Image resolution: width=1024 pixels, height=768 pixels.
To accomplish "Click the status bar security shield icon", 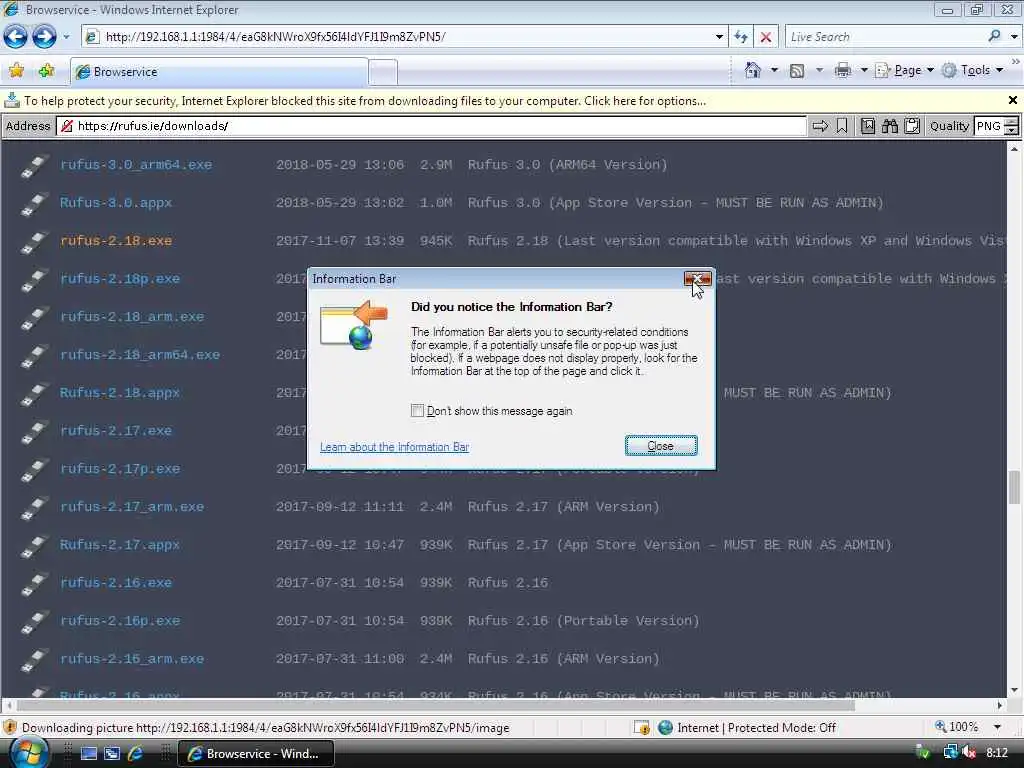I will coord(10,727).
